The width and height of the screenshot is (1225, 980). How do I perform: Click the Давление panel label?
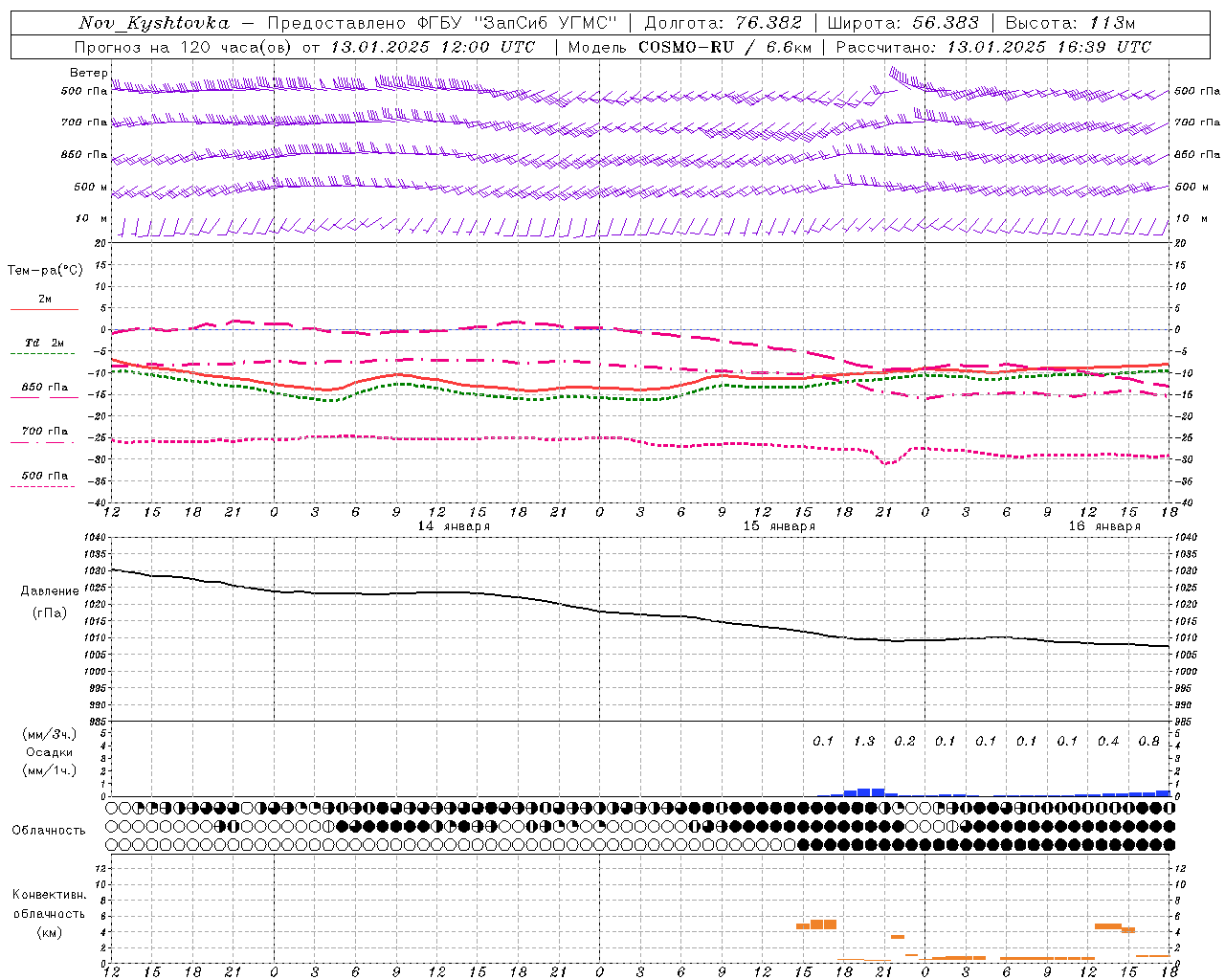(50, 591)
